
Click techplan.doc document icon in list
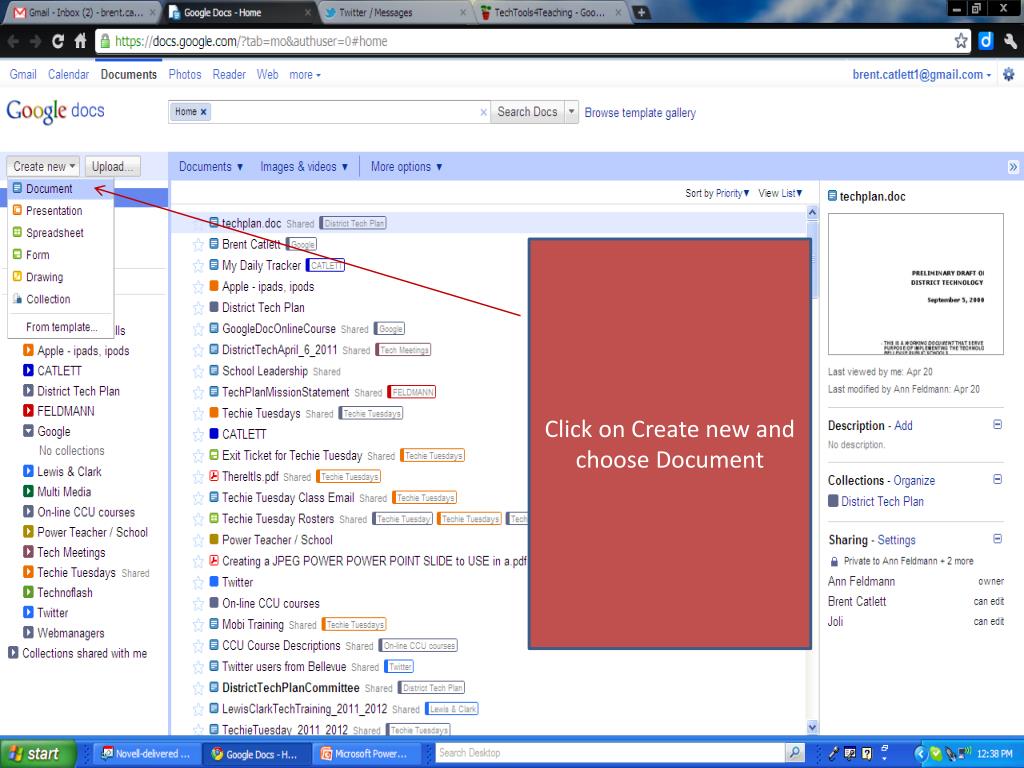(x=214, y=223)
